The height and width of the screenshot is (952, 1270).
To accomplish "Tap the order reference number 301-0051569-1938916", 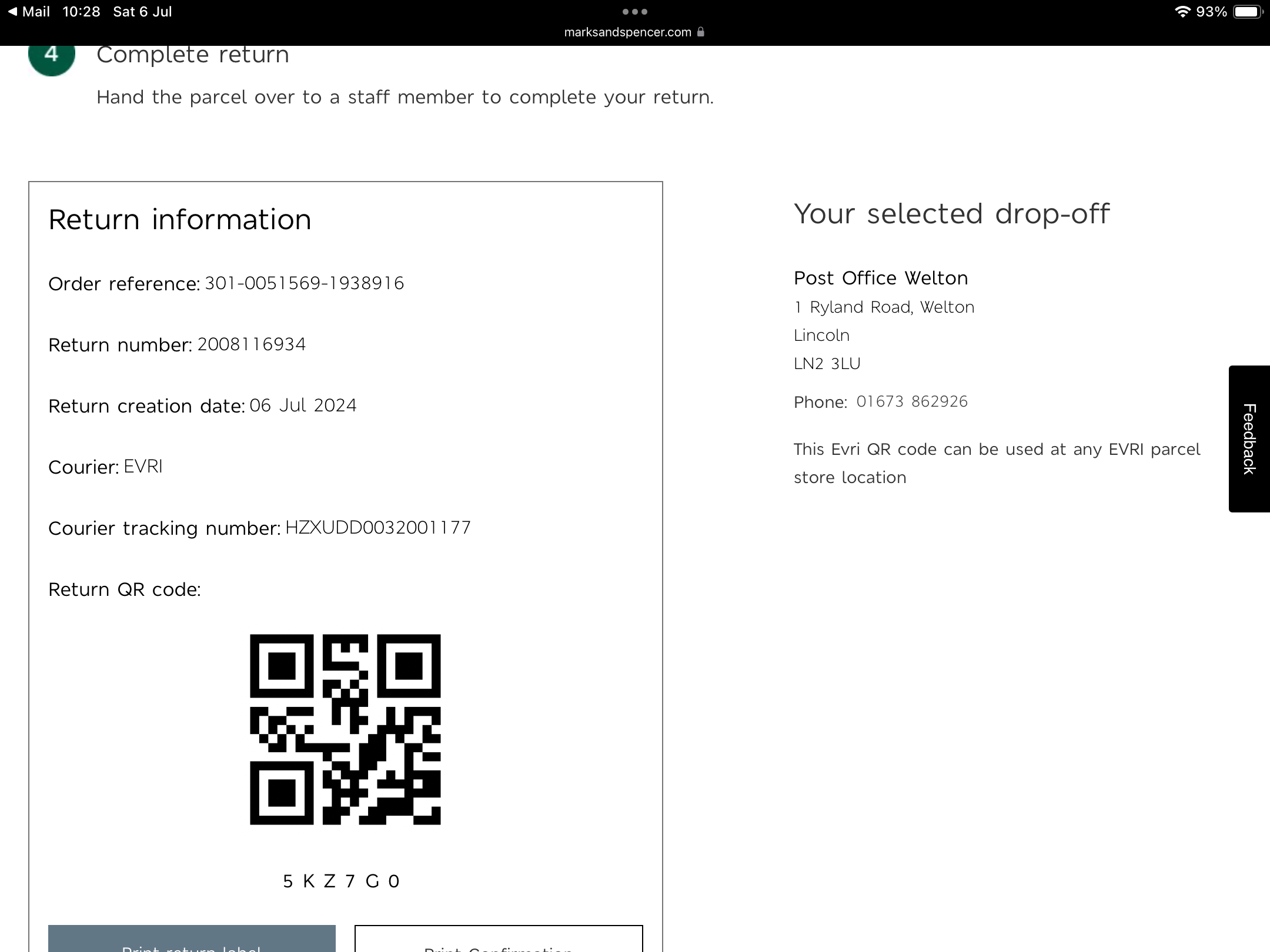I will [x=304, y=283].
